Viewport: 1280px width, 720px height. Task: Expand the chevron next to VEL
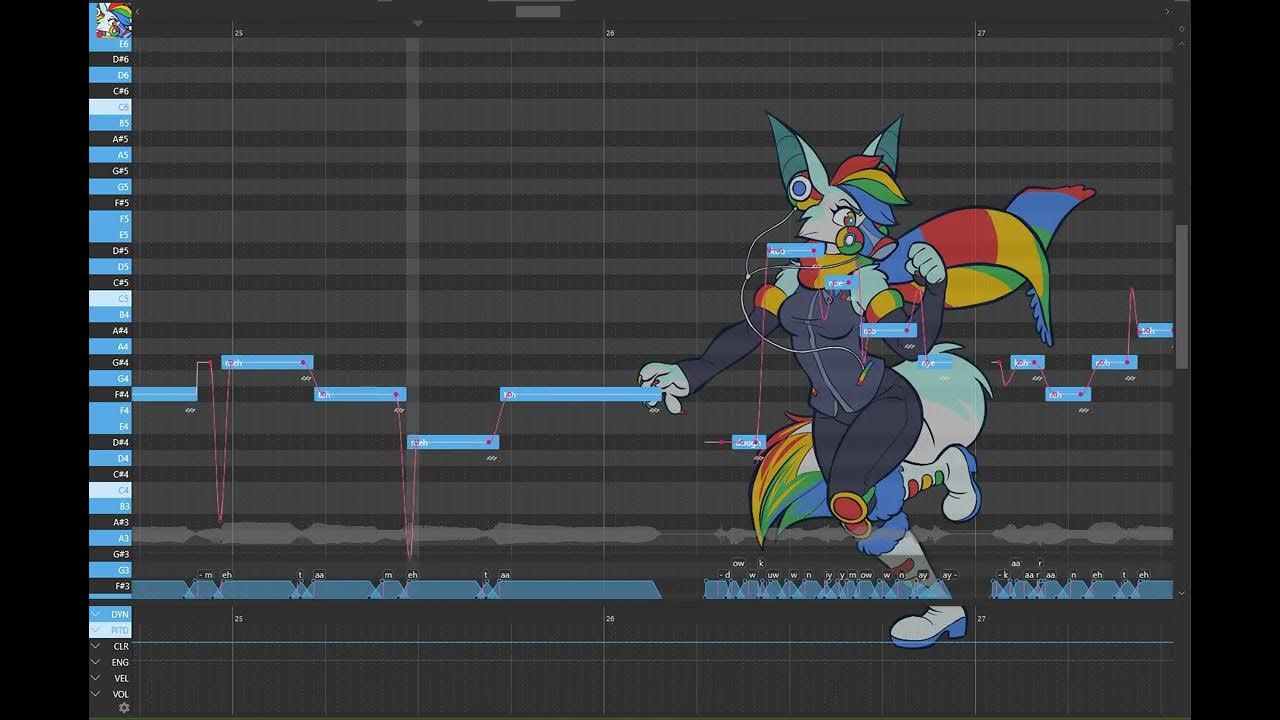pyautogui.click(x=96, y=678)
